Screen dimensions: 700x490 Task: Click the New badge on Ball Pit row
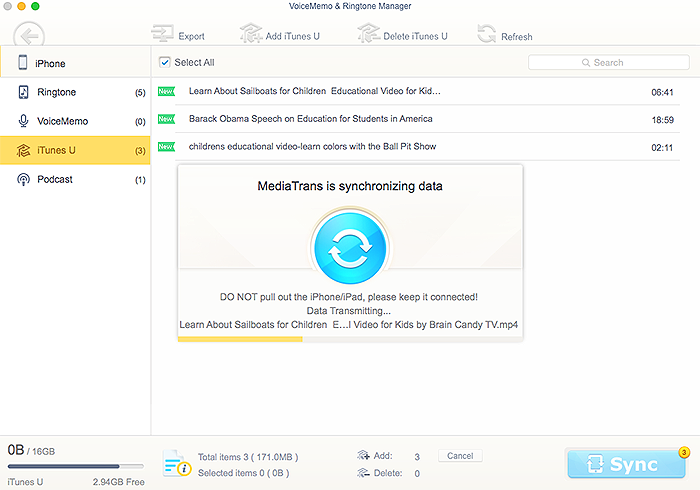pos(166,147)
